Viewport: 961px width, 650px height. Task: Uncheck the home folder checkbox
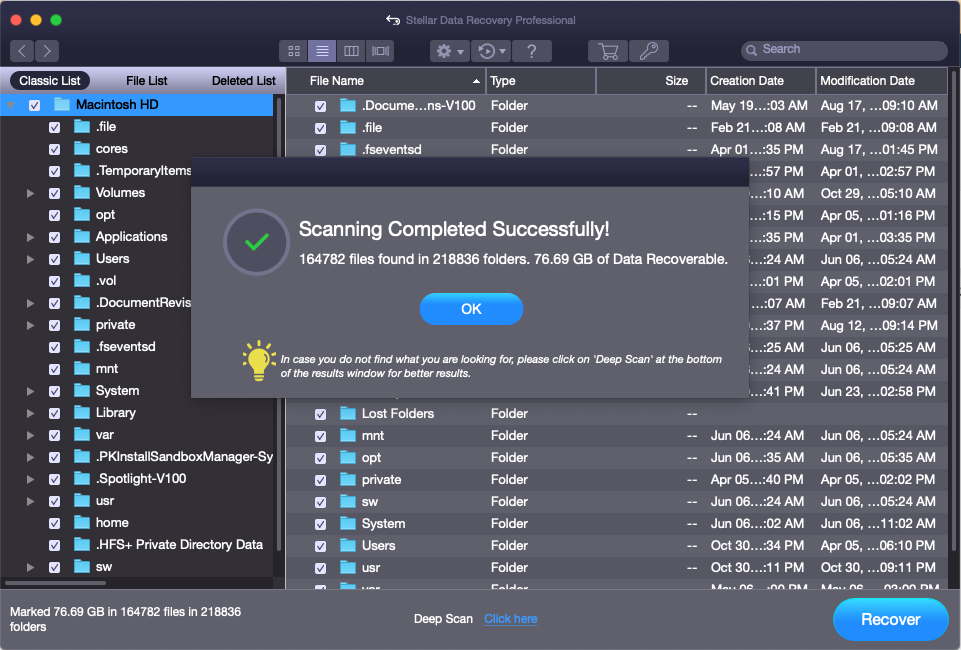[x=55, y=523]
